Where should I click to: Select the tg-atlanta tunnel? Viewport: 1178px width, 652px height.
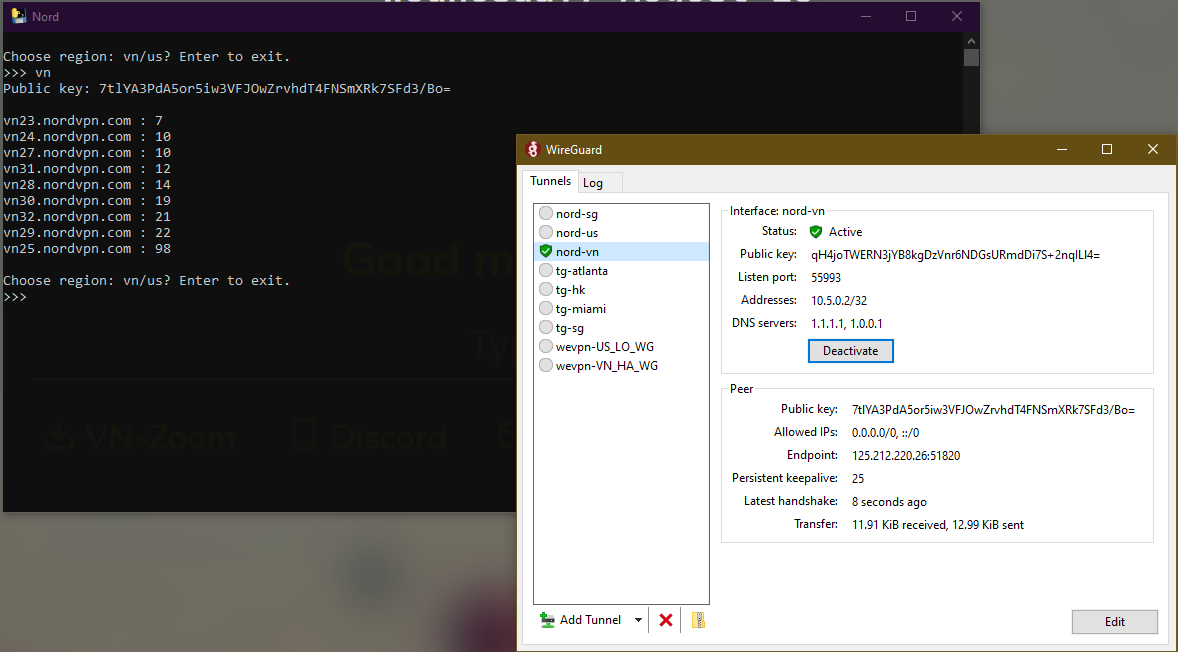(x=621, y=270)
